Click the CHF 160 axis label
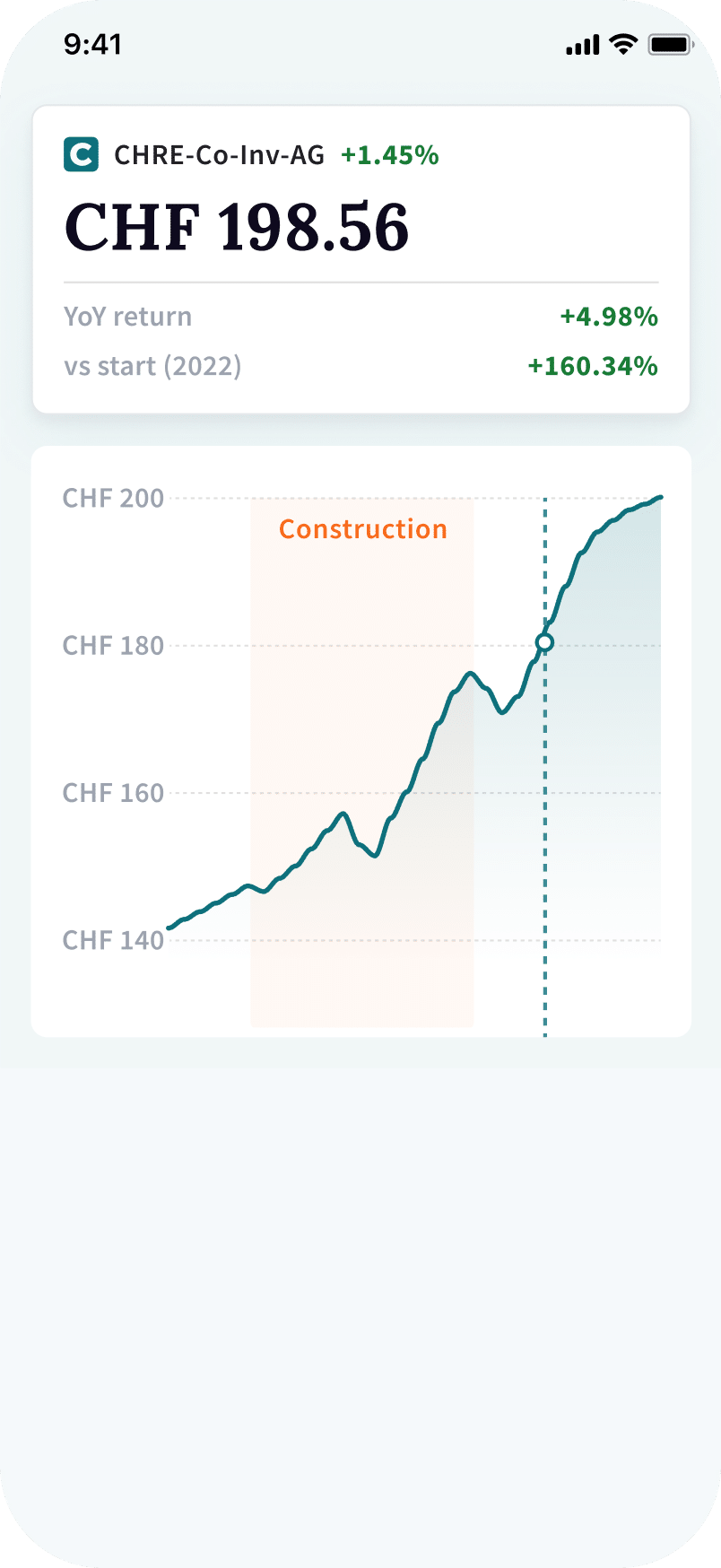This screenshot has height=1568, width=721. point(113,793)
